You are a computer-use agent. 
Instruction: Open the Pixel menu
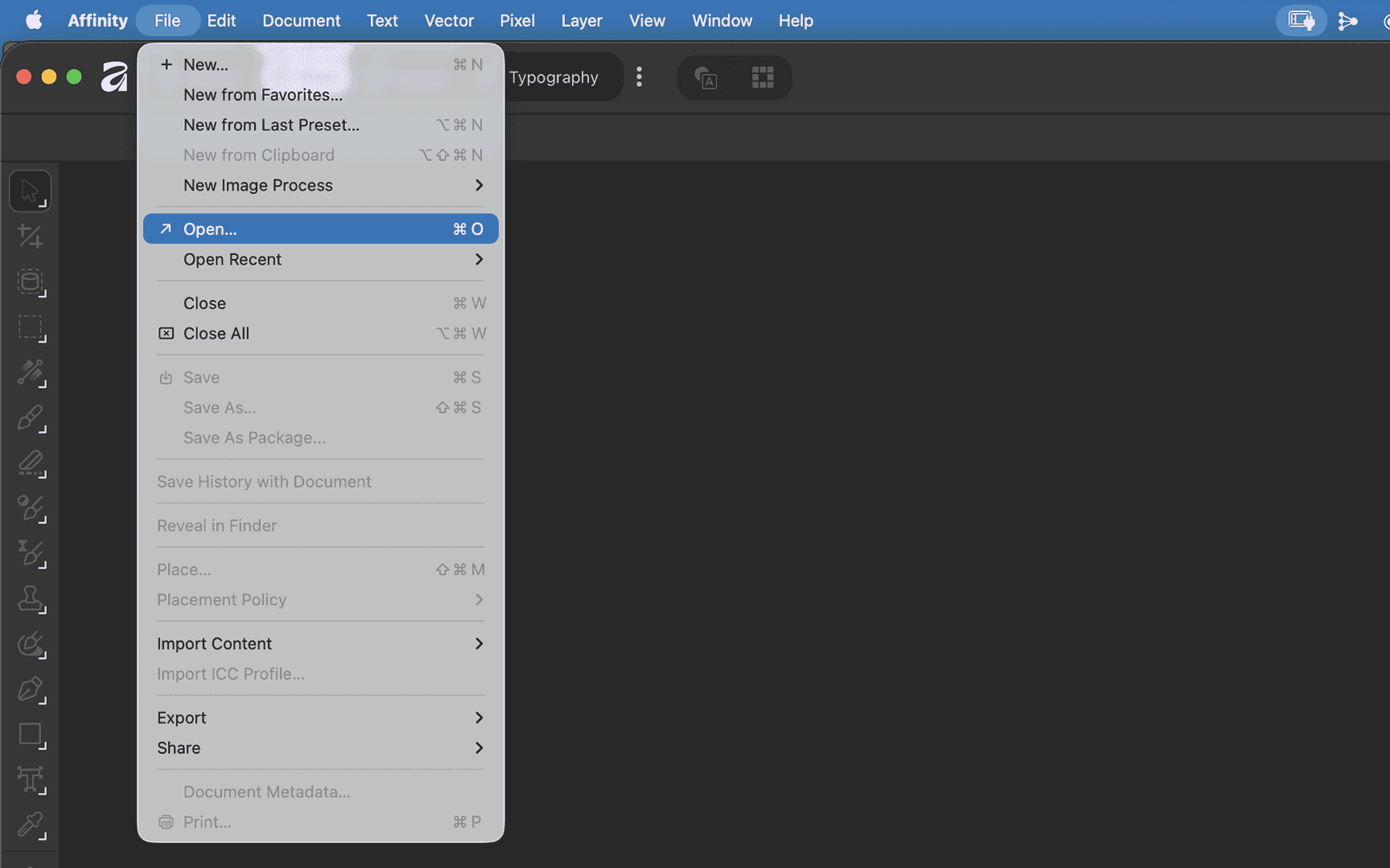(517, 20)
